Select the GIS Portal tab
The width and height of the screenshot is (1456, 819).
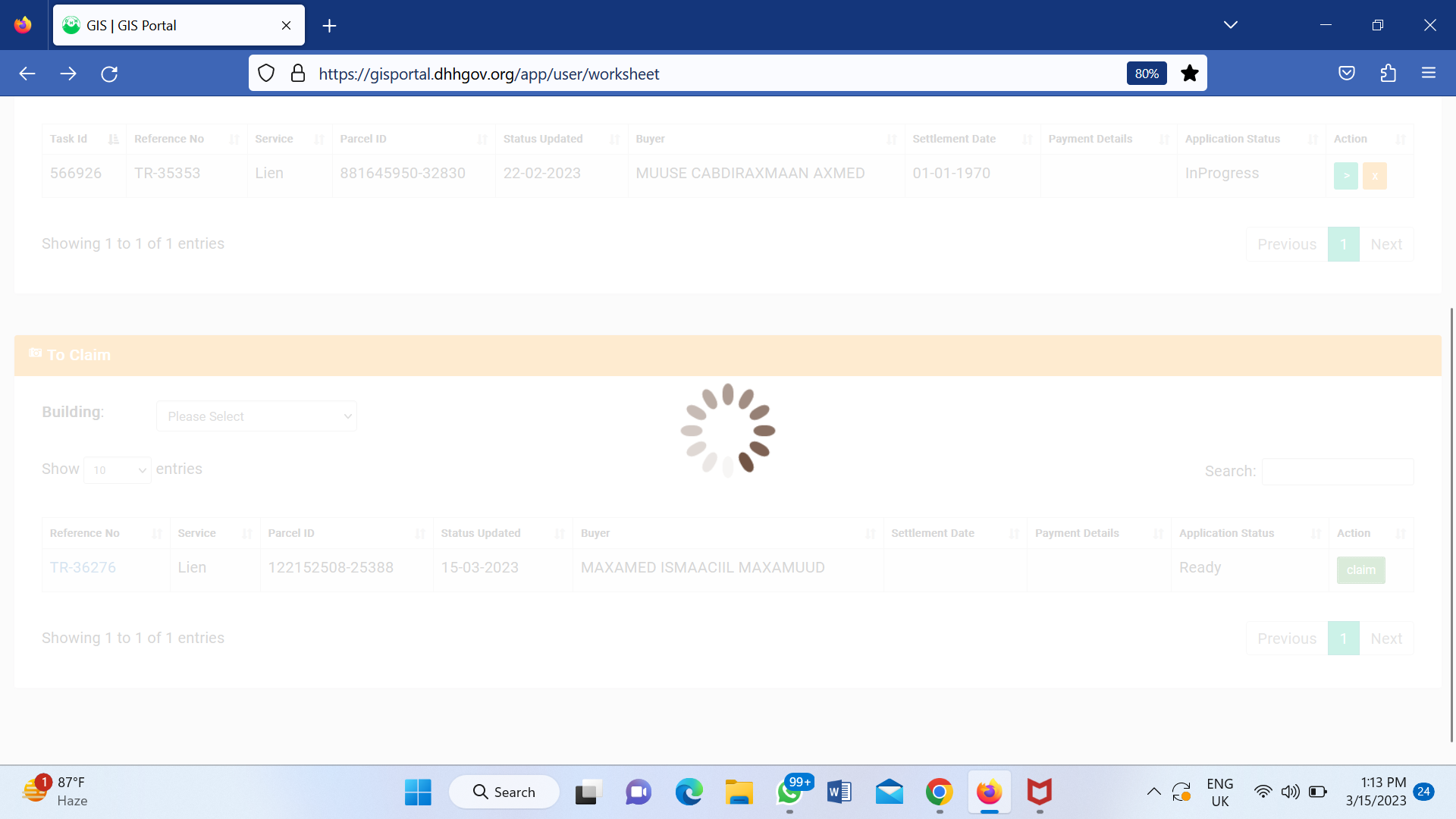(179, 25)
